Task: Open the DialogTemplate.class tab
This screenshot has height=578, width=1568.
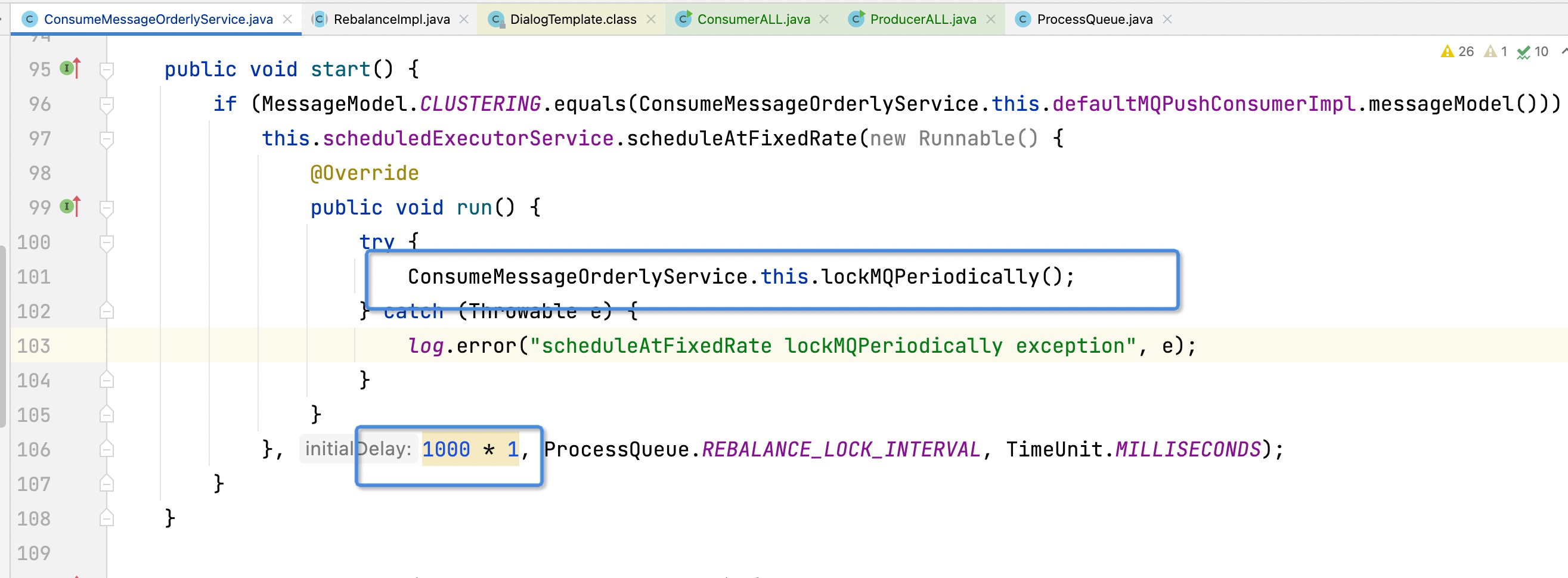Action: coord(573,19)
